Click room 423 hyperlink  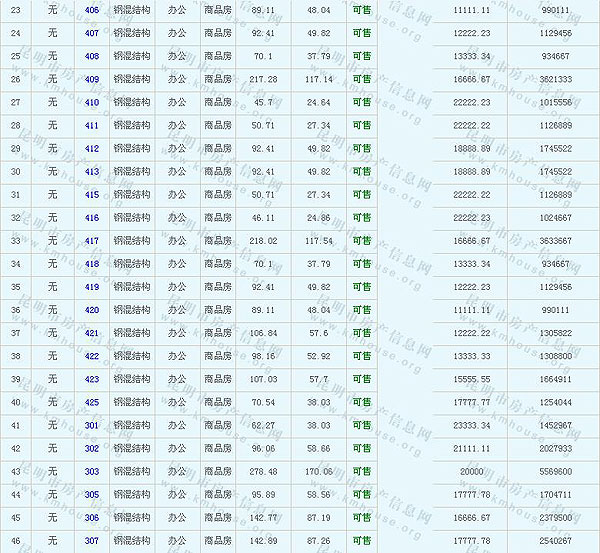pos(92,379)
